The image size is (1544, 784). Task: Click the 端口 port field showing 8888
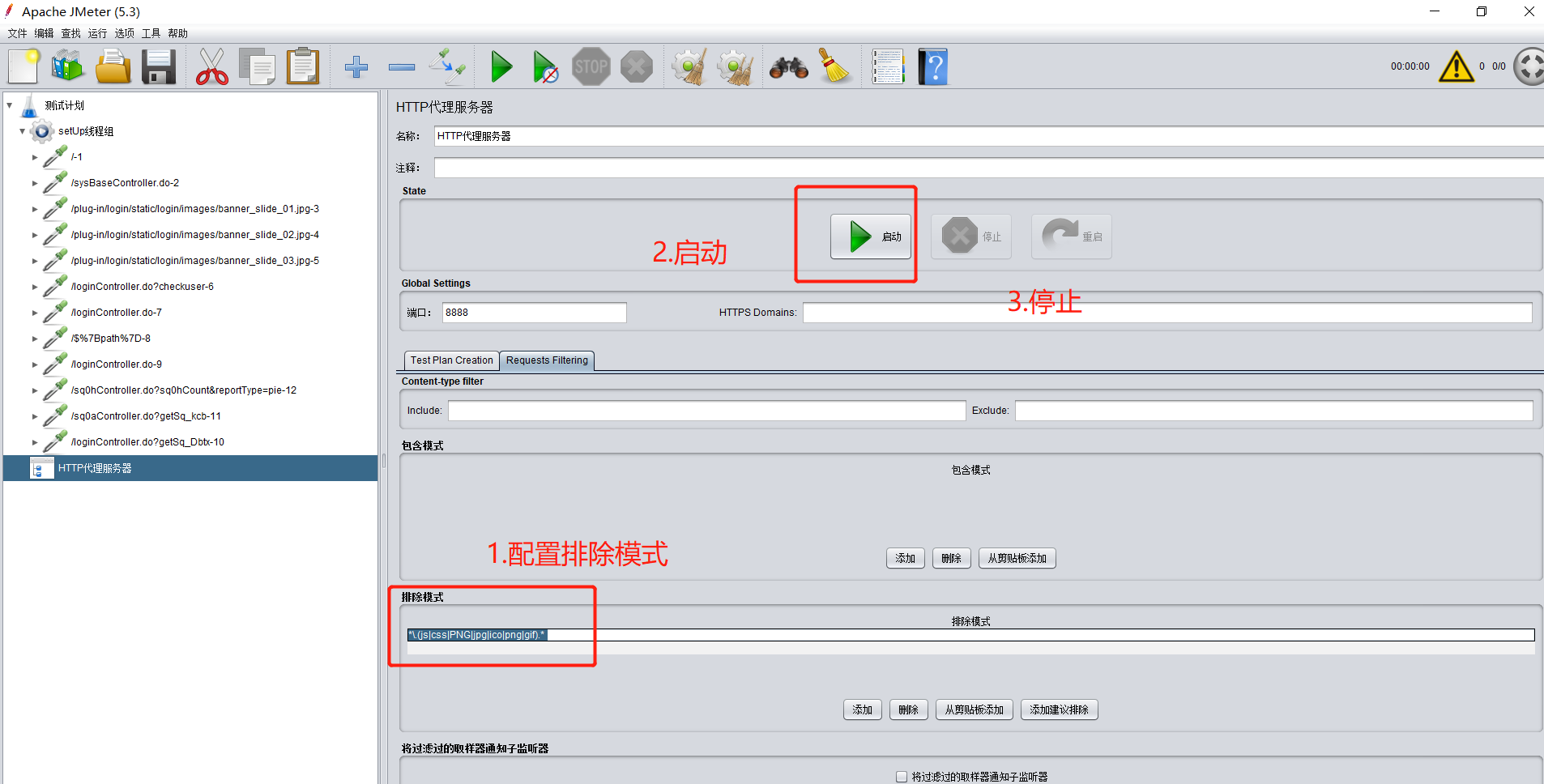pyautogui.click(x=534, y=313)
